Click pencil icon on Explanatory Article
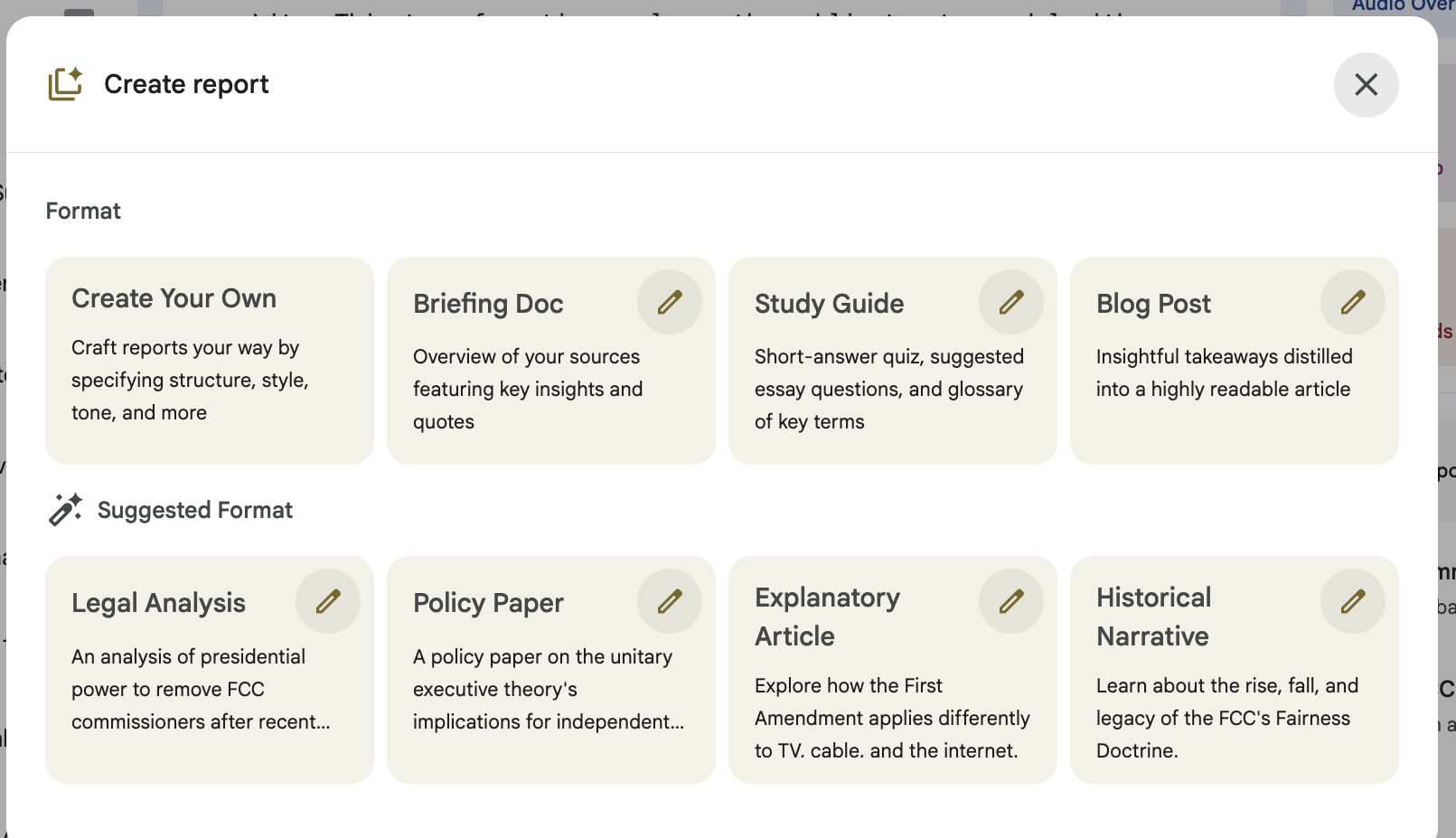Image resolution: width=1456 pixels, height=838 pixels. click(x=1011, y=601)
